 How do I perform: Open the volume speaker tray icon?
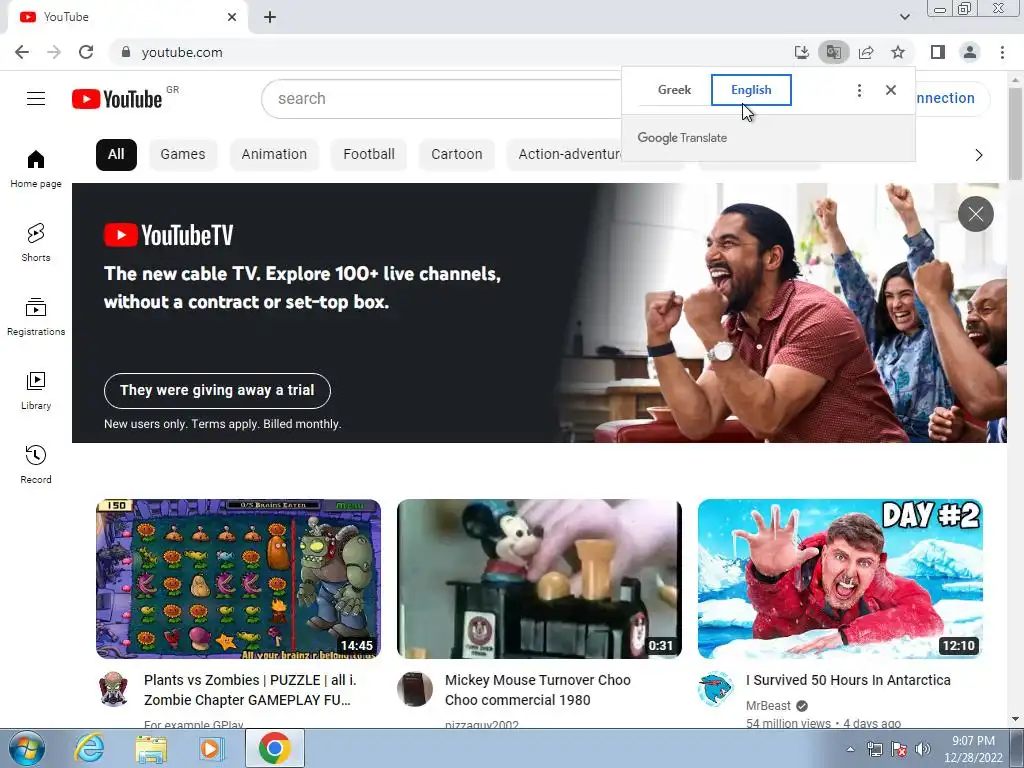coord(923,749)
